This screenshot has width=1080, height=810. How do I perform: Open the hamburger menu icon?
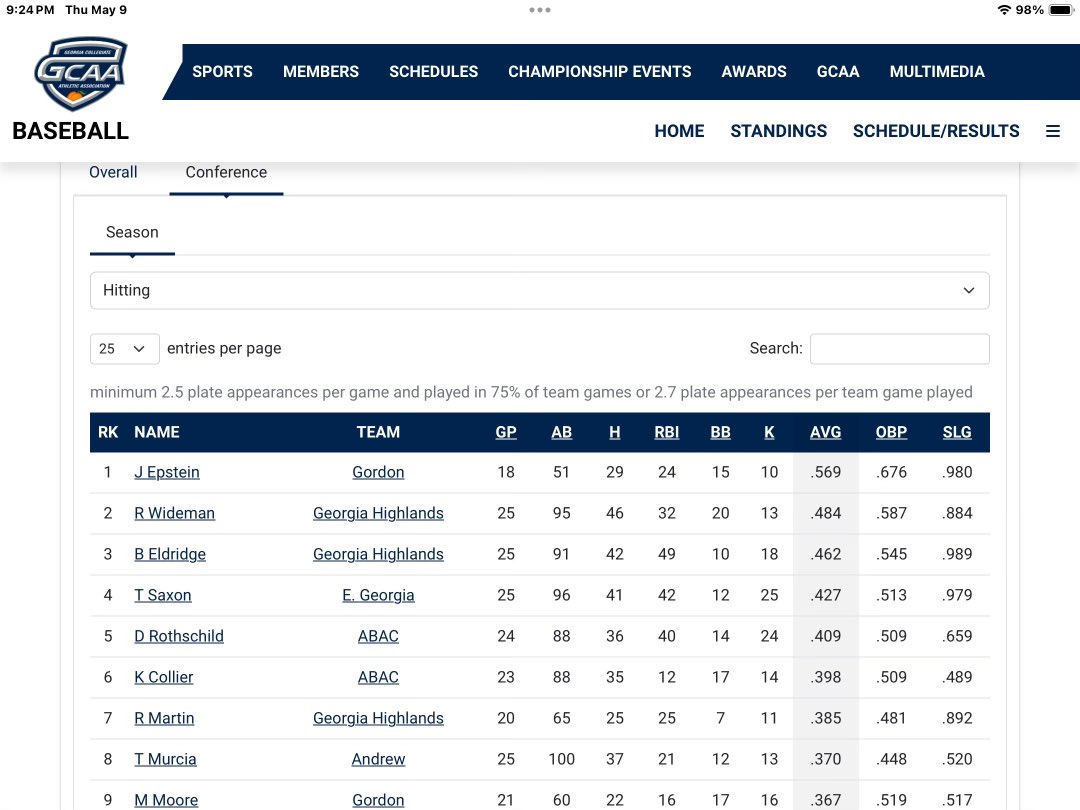tap(1052, 131)
